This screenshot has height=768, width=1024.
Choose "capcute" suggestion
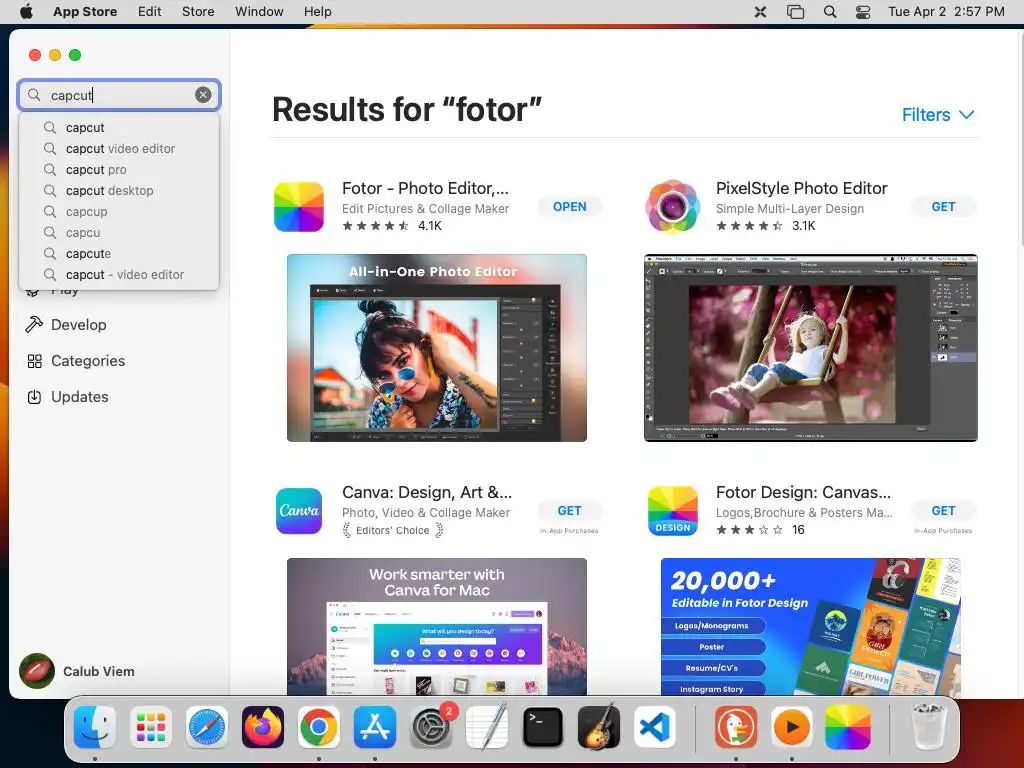pyautogui.click(x=120, y=253)
